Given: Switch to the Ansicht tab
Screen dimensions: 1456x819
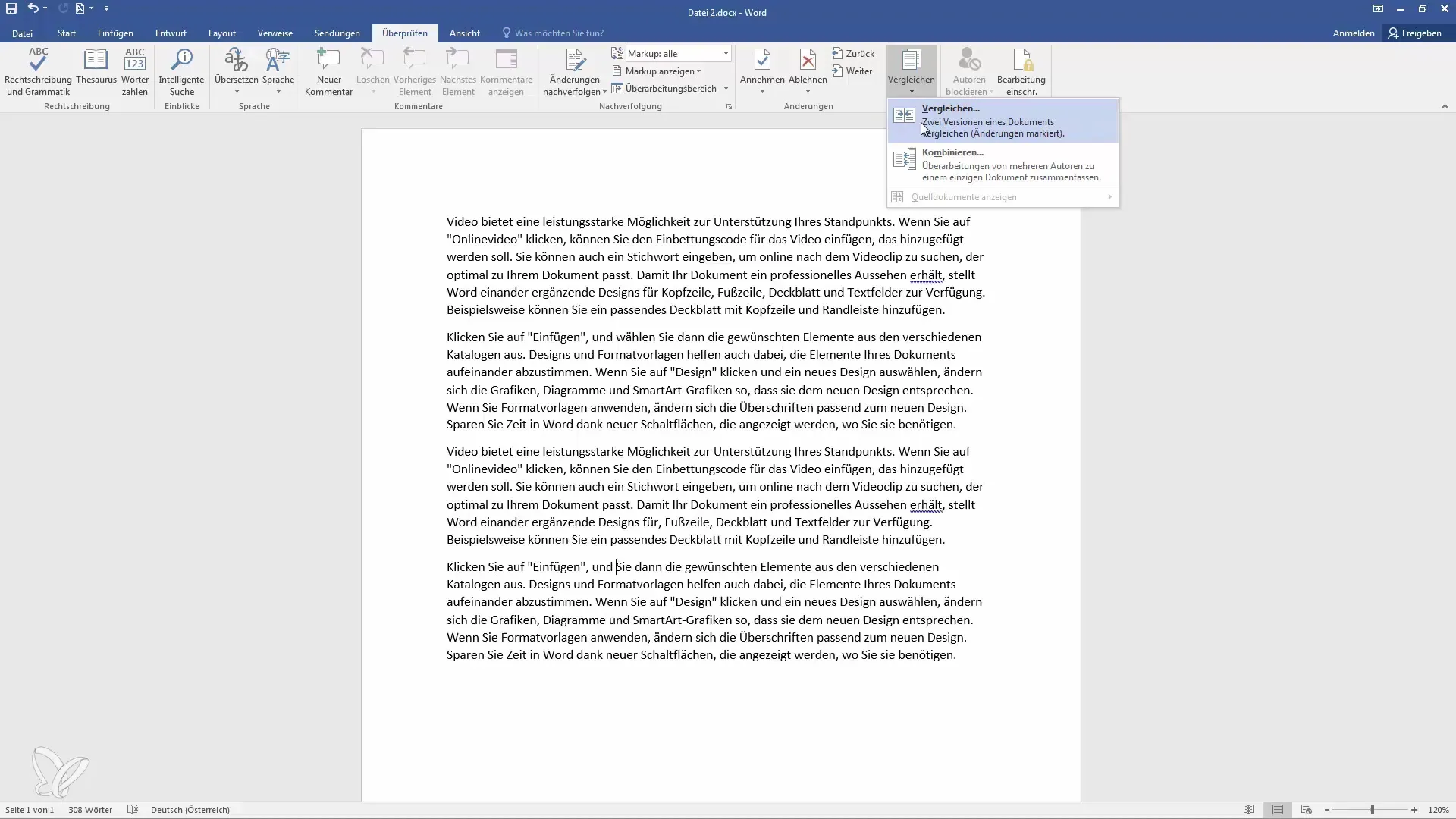Looking at the screenshot, I should pos(465,33).
